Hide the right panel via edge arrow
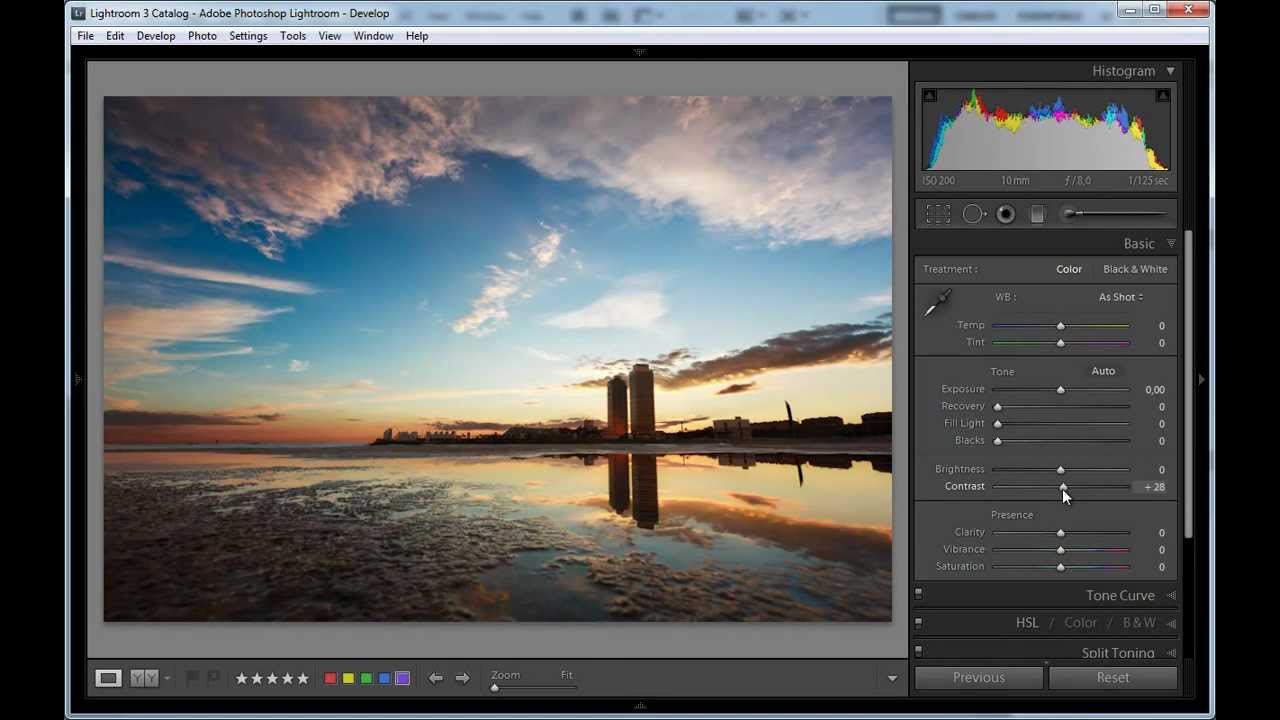The height and width of the screenshot is (720, 1280). 1201,379
